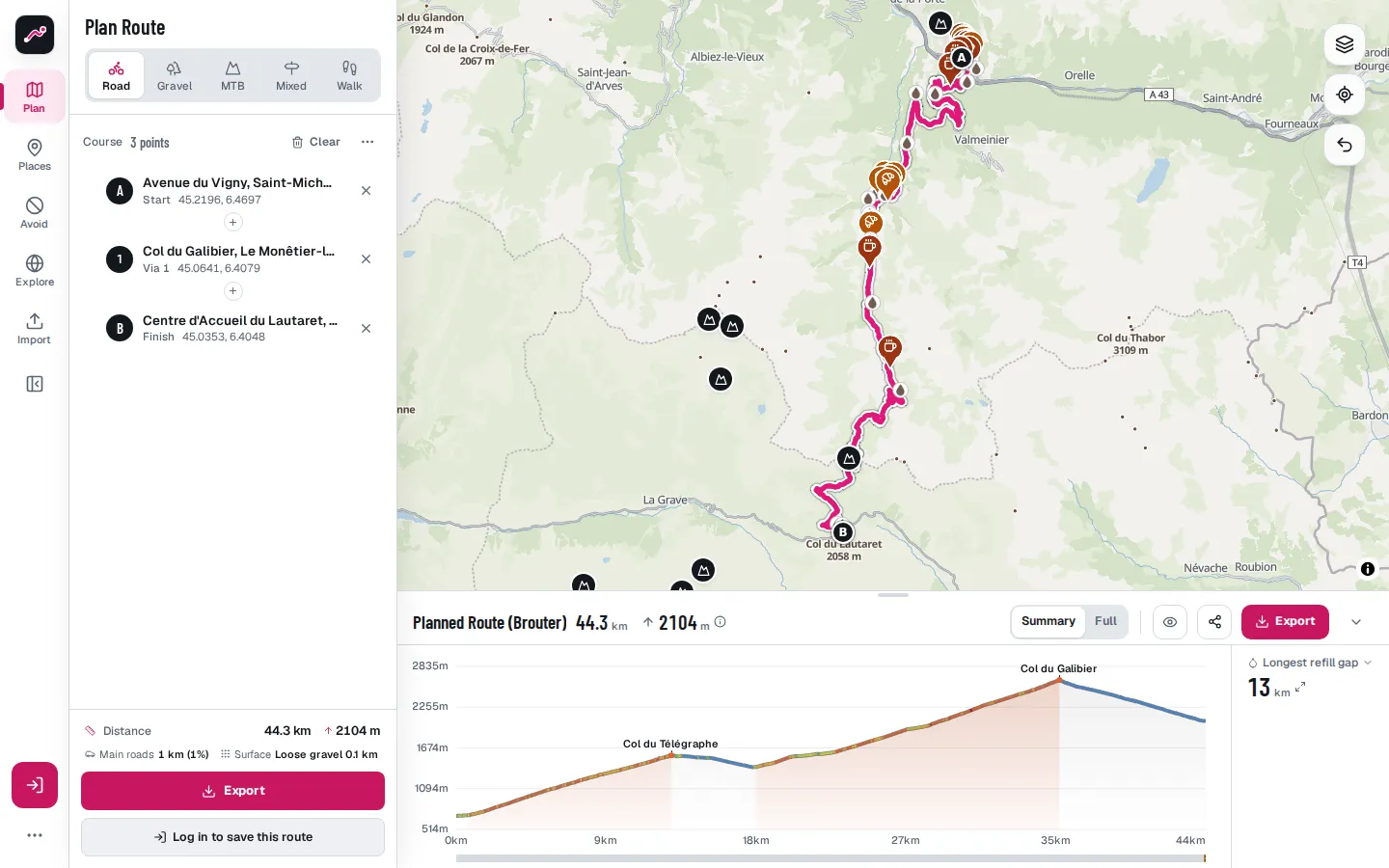The image size is (1389, 868).
Task: Click the sign-in icon button in sidebar
Action: [35, 785]
